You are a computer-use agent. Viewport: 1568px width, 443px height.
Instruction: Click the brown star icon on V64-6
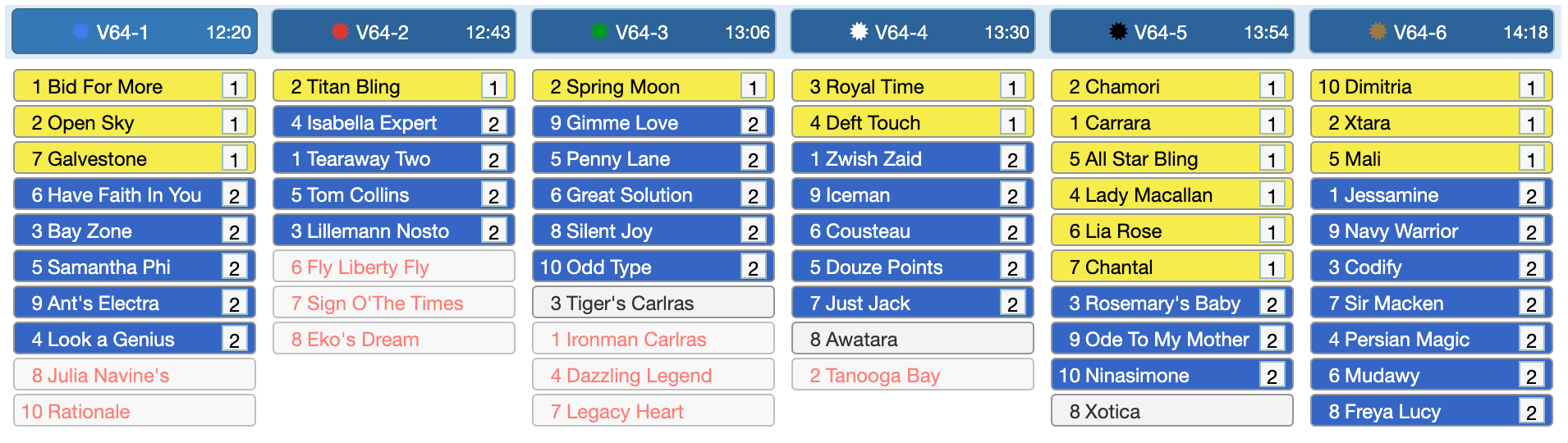(x=1378, y=32)
